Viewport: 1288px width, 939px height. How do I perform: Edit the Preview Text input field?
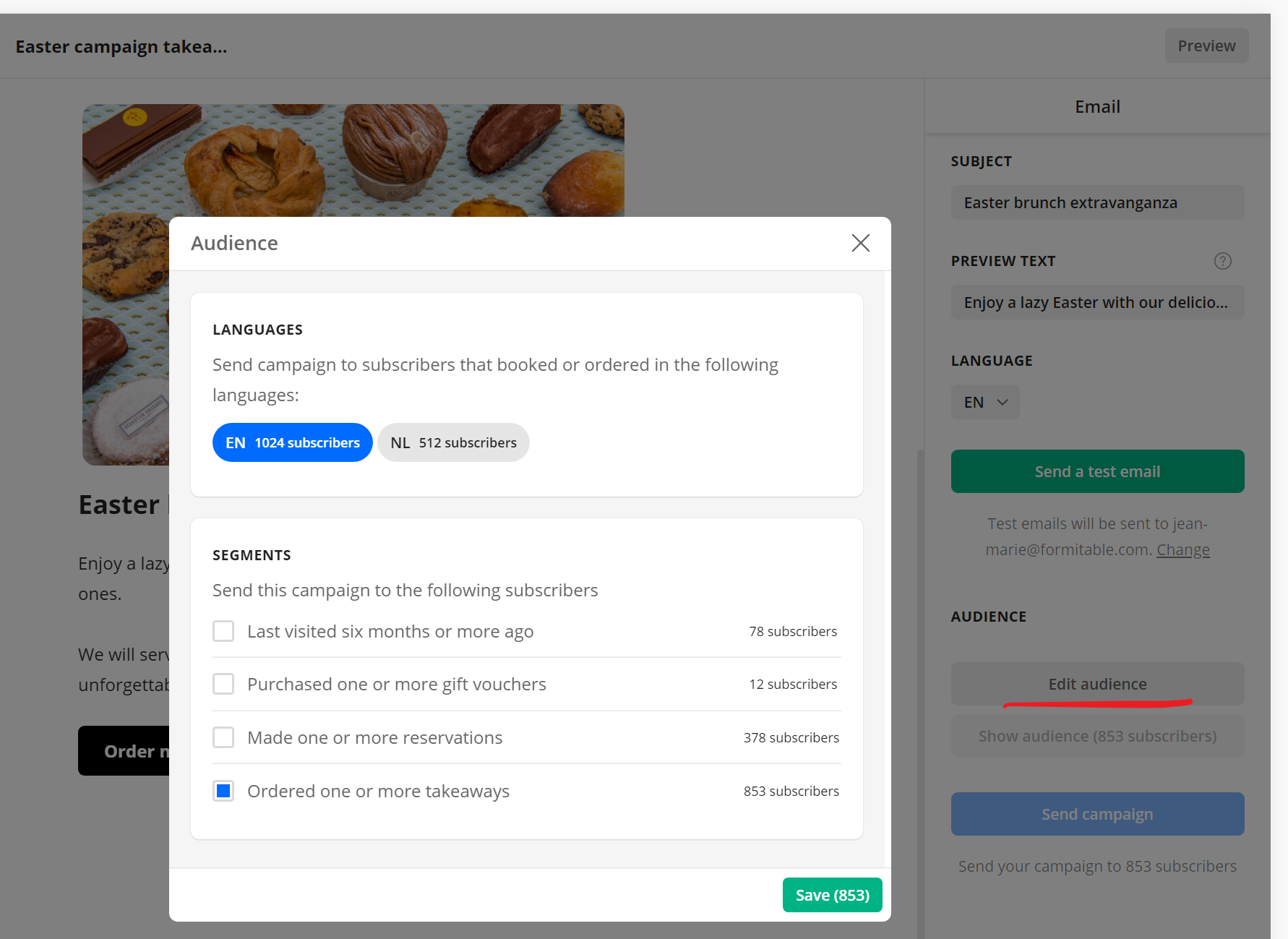click(x=1096, y=302)
